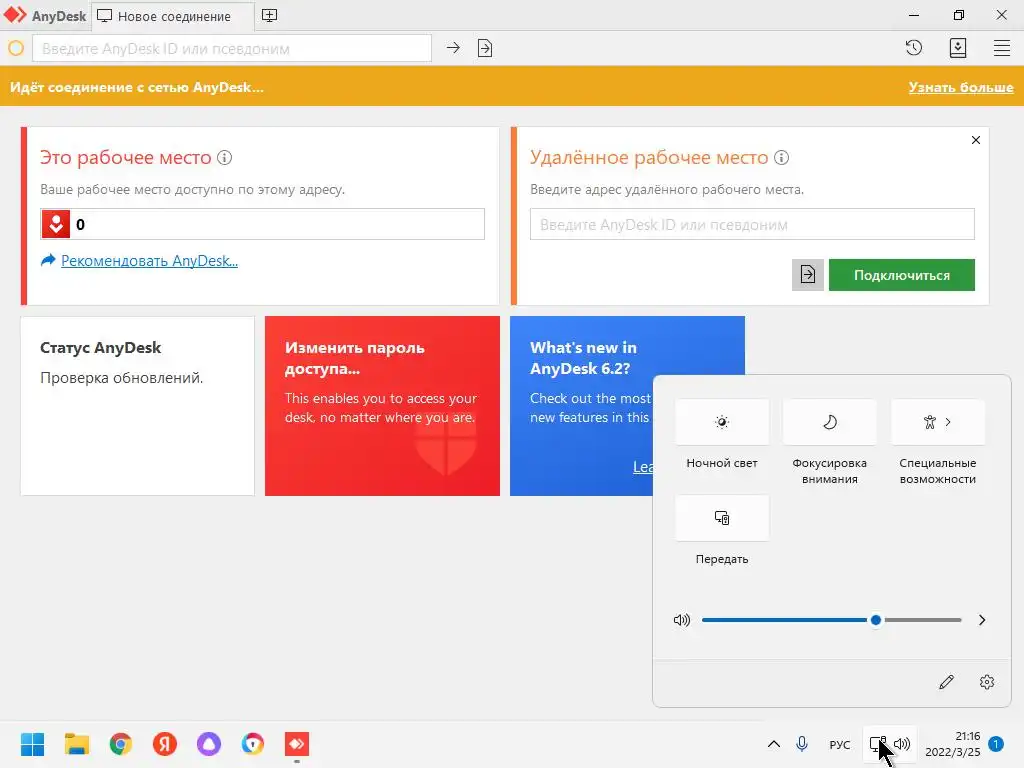The height and width of the screenshot is (768, 1024).
Task: Click the top AnyDesk ID address field
Action: (x=232, y=48)
